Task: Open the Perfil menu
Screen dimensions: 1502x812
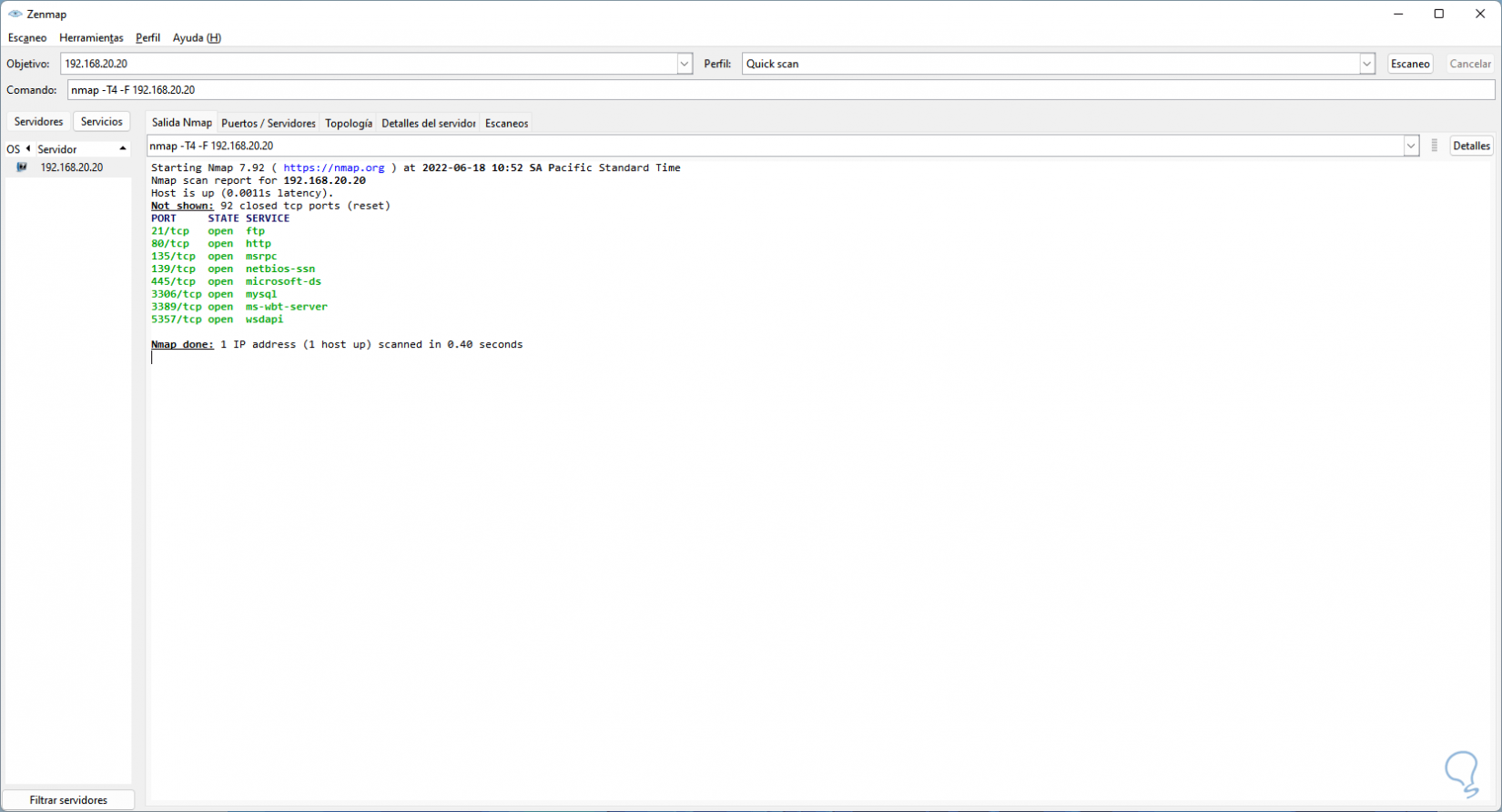Action: click(x=147, y=37)
